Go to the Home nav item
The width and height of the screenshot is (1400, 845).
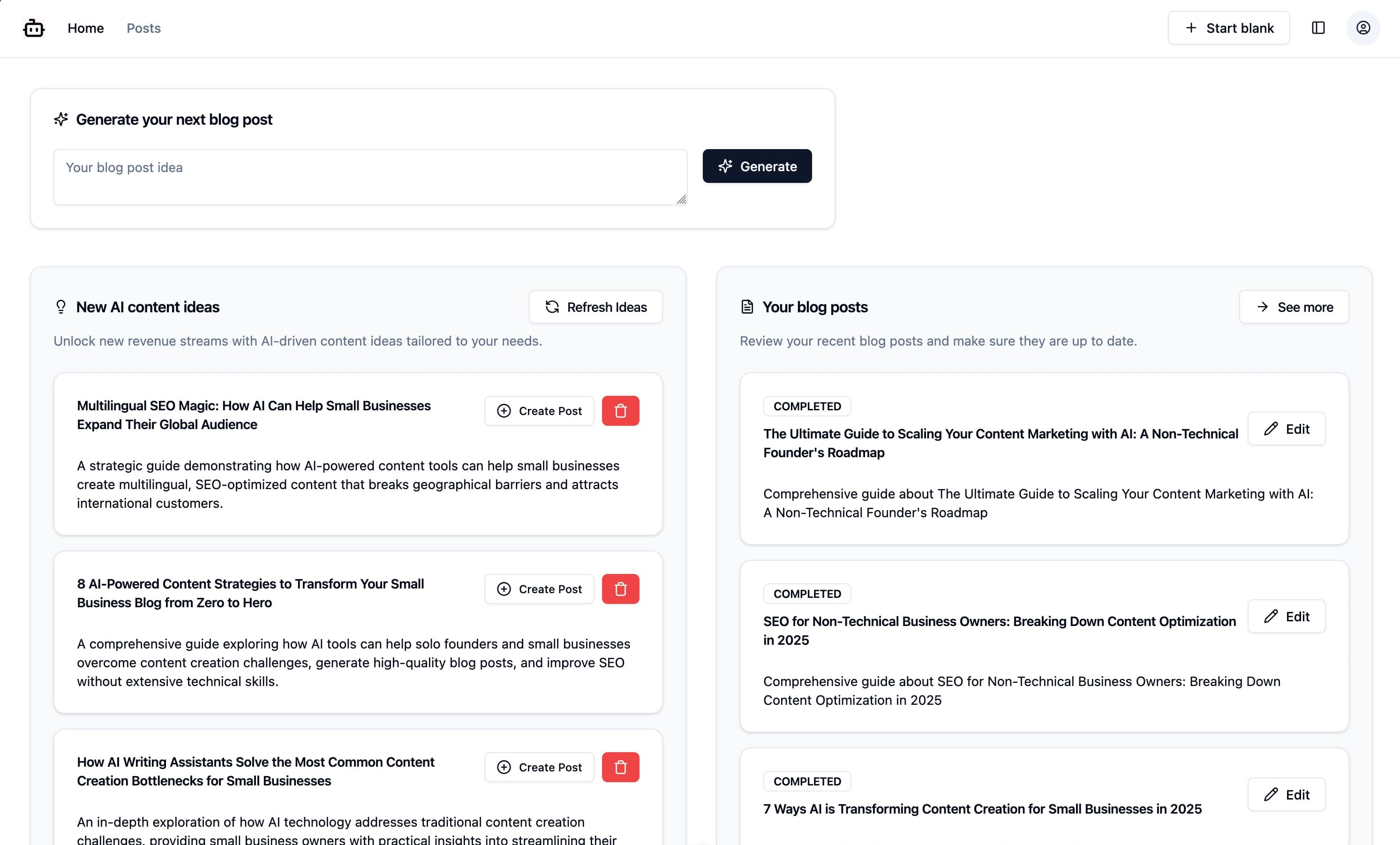pos(86,28)
